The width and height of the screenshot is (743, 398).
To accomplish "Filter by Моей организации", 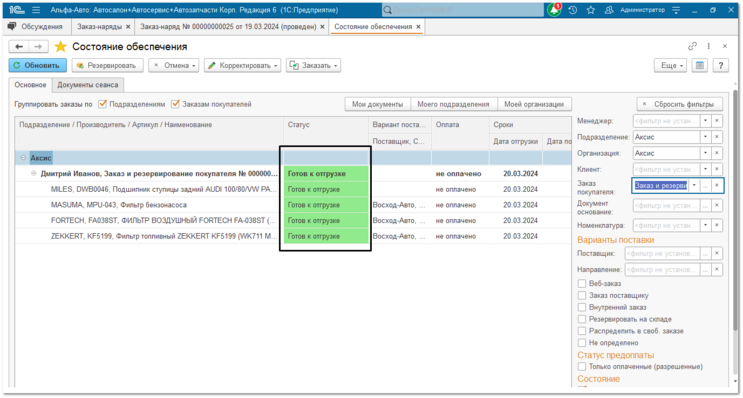I will point(534,104).
